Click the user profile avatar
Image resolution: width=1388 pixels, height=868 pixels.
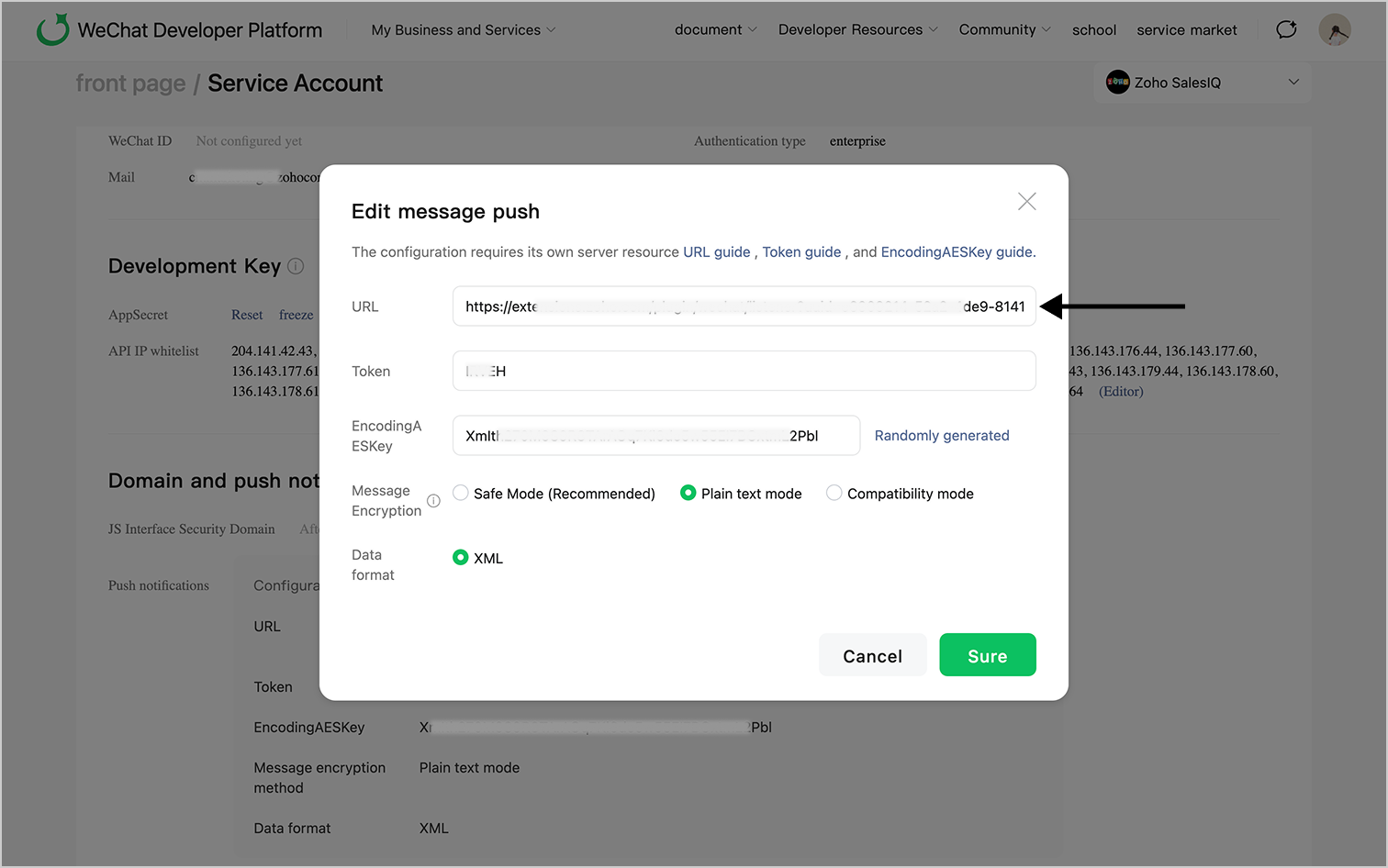click(x=1334, y=29)
